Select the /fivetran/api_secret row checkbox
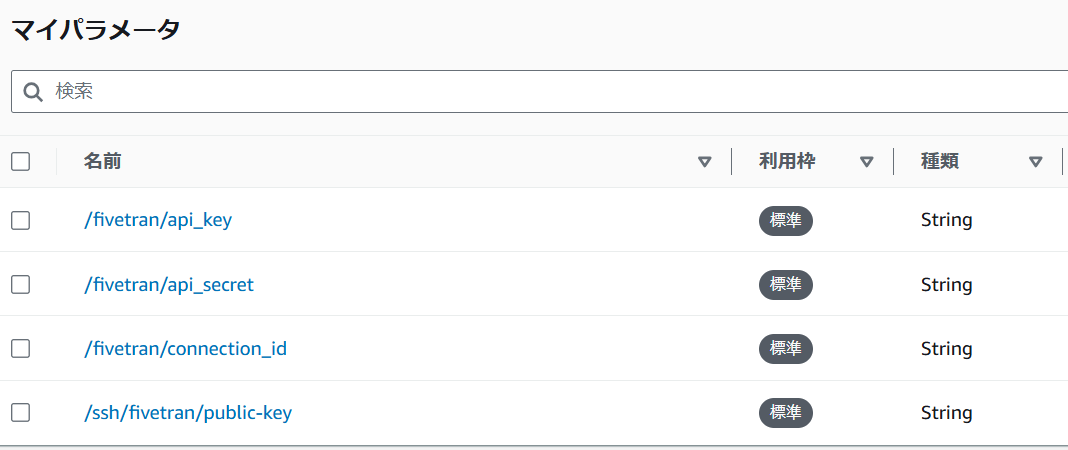Screen dimensions: 1068x450 [20, 284]
